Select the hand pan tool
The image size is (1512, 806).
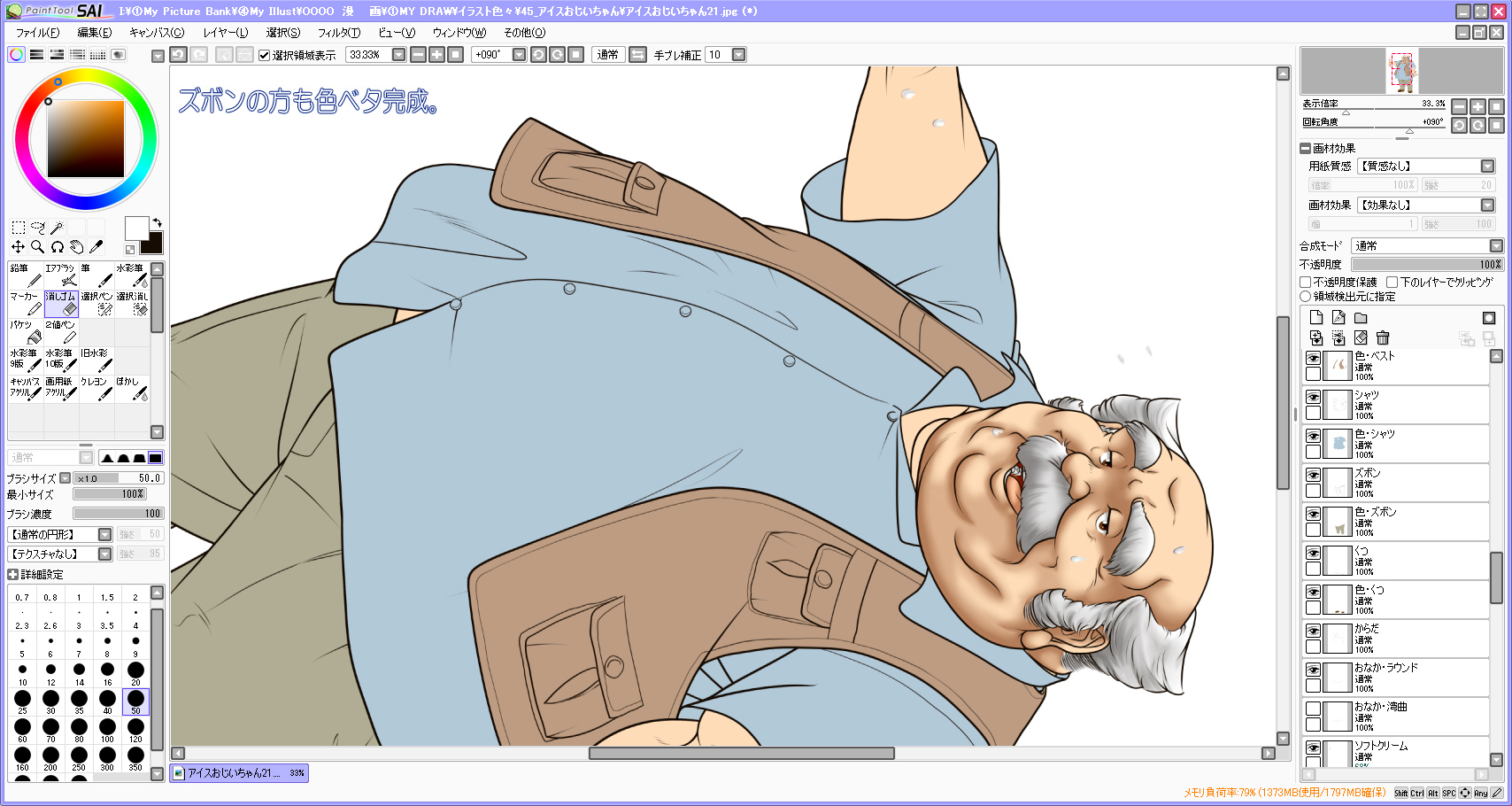point(76,247)
